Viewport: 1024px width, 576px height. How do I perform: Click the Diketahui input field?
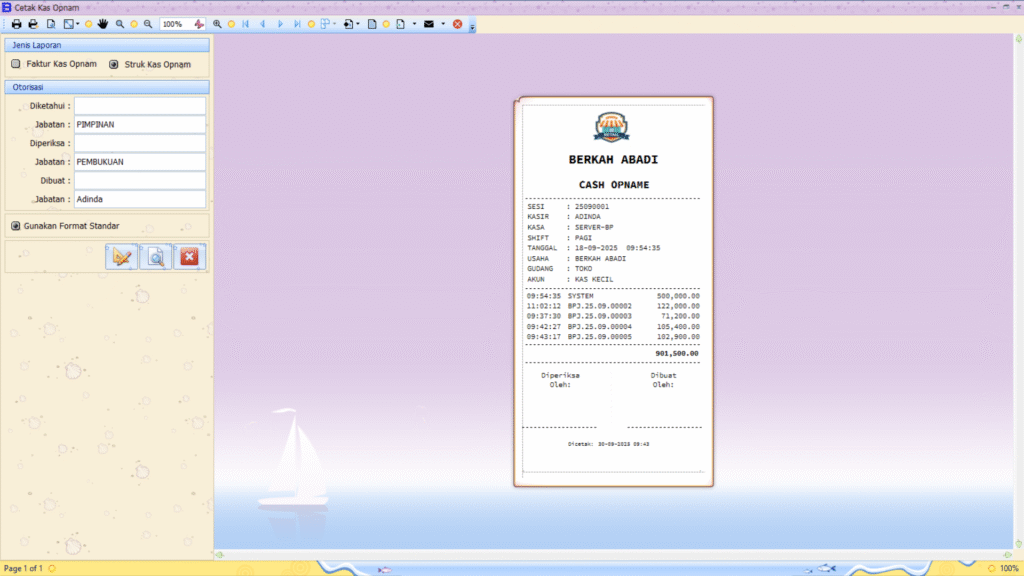pos(139,105)
